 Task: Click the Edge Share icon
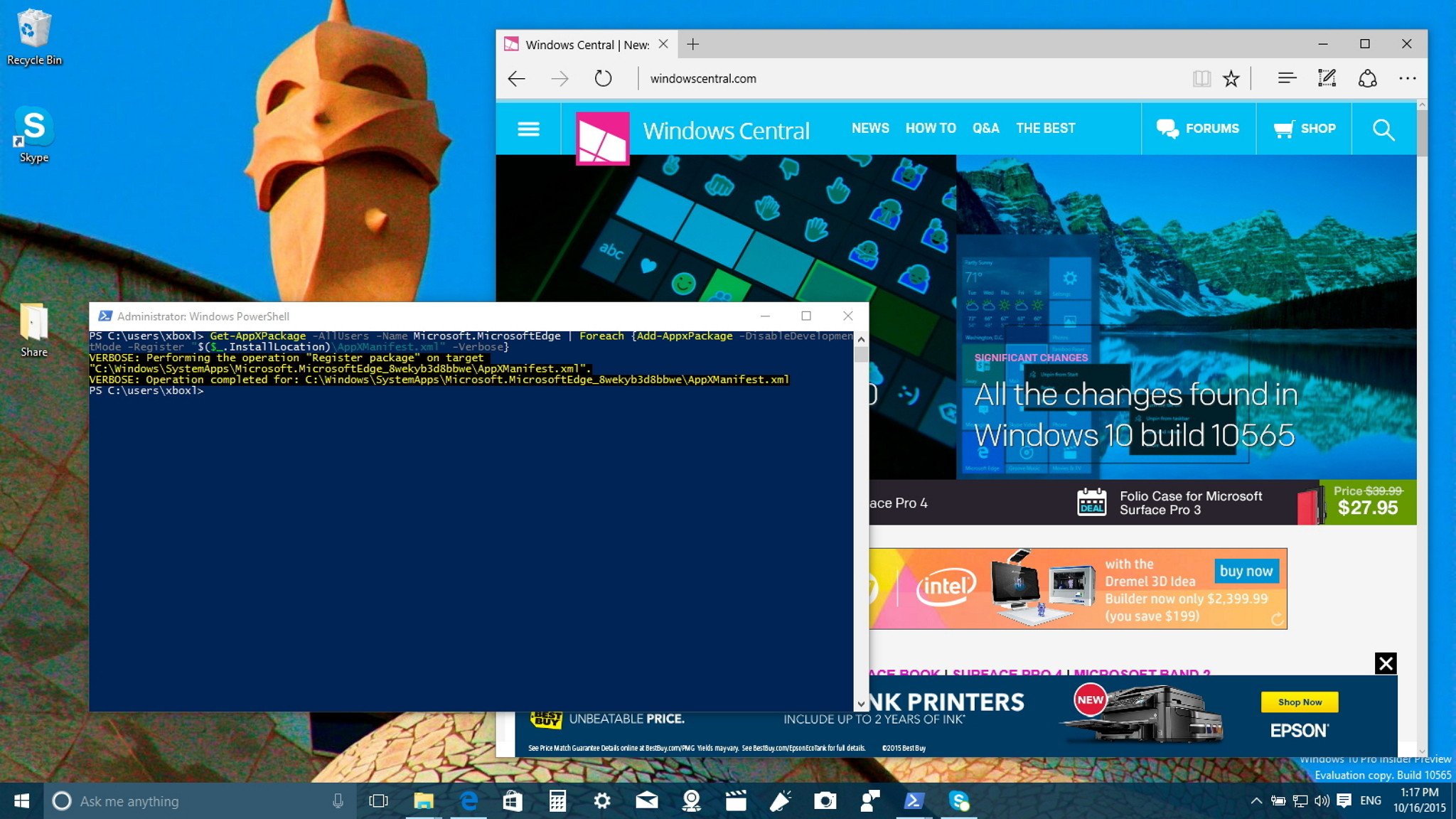[1367, 78]
